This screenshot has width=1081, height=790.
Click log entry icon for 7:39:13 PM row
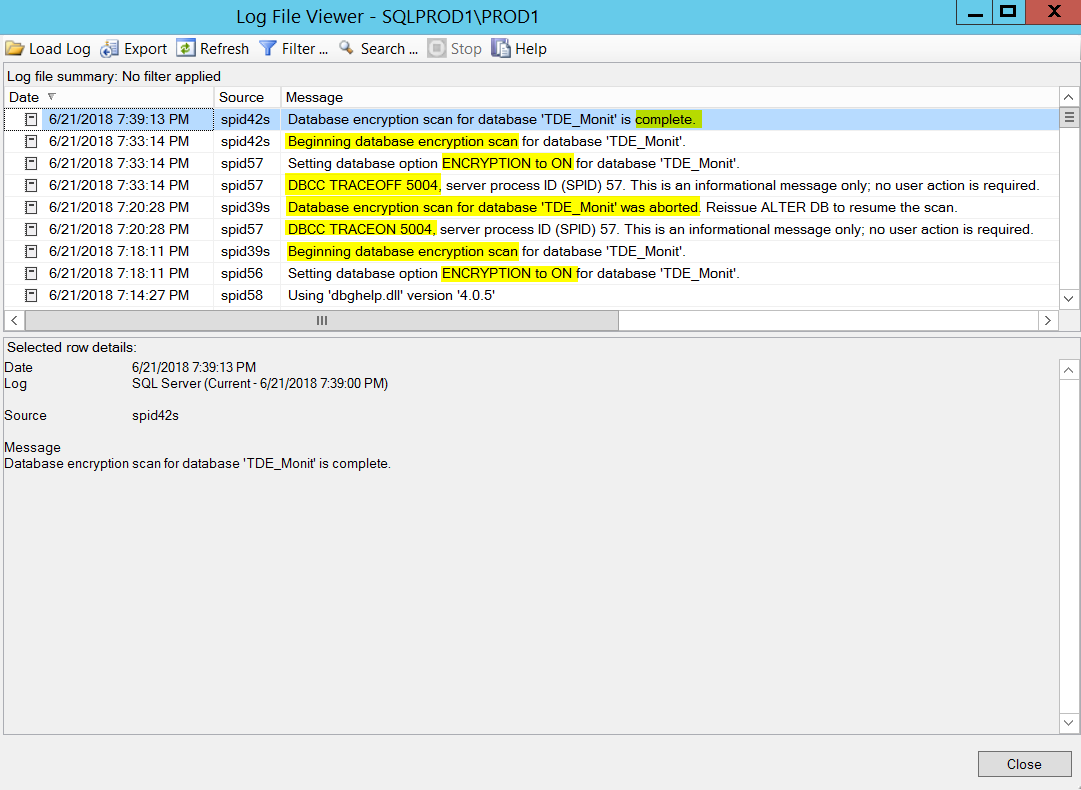point(31,119)
